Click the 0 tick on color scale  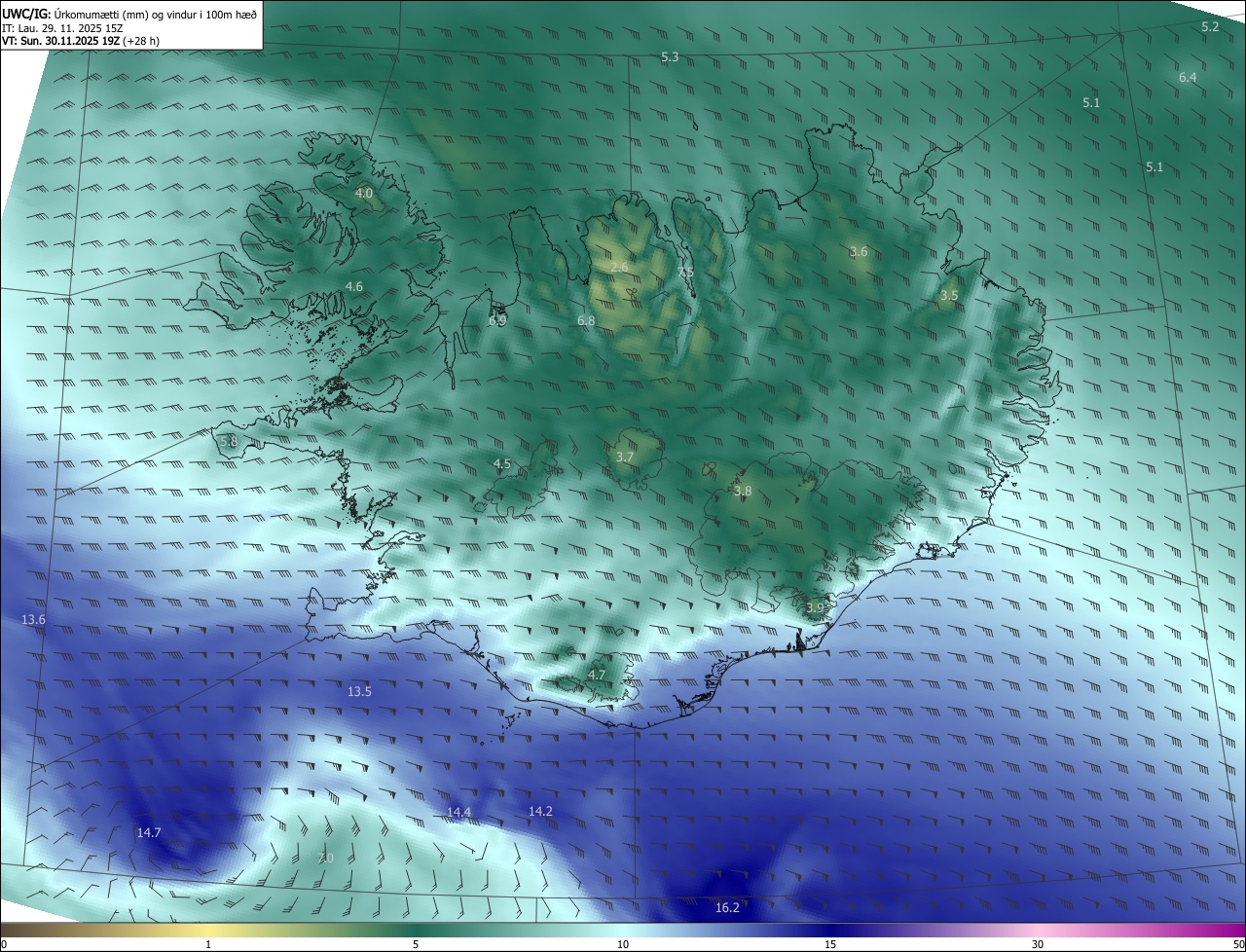click(4, 944)
